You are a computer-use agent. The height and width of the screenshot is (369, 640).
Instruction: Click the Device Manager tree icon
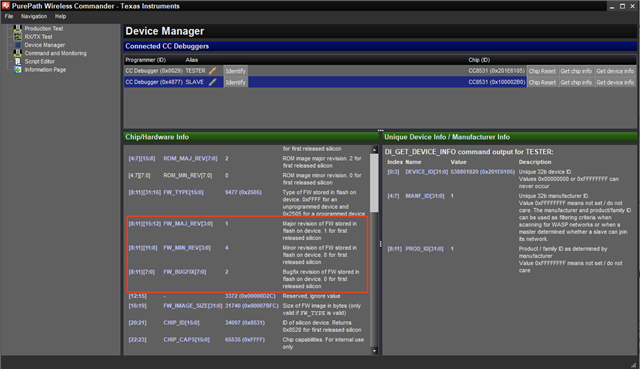point(18,45)
